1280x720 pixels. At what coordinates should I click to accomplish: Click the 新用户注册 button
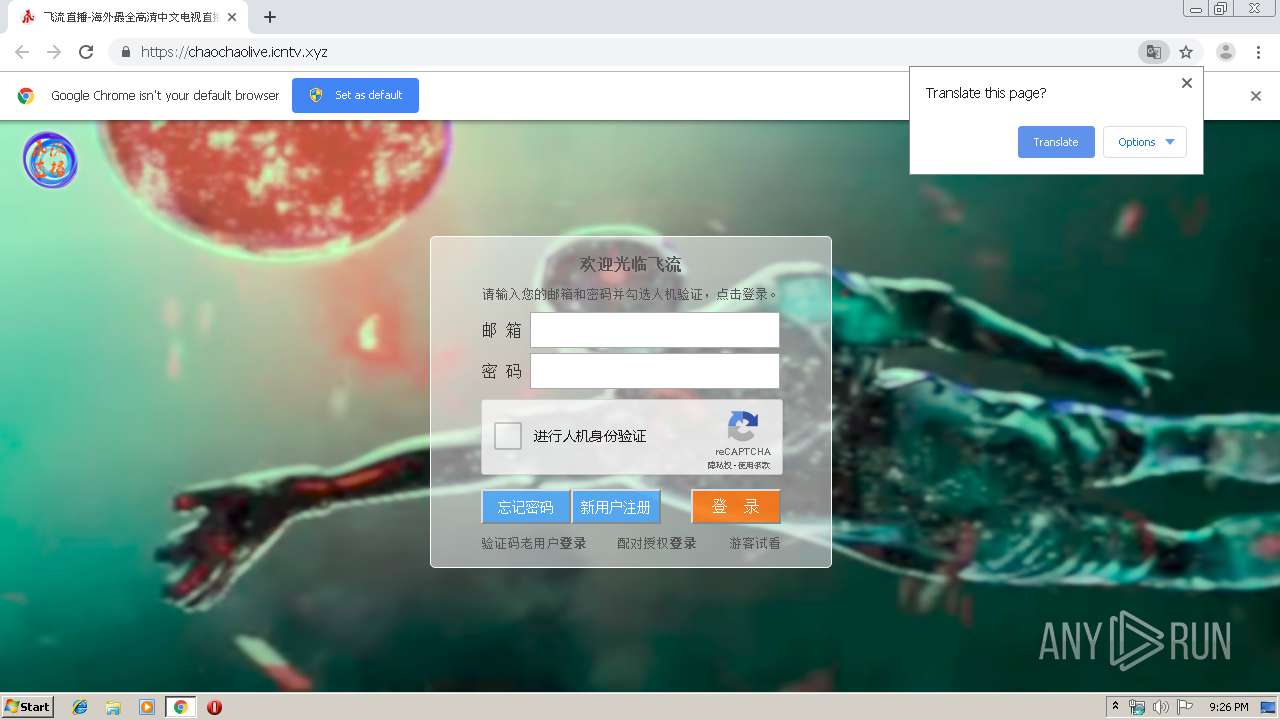point(616,507)
